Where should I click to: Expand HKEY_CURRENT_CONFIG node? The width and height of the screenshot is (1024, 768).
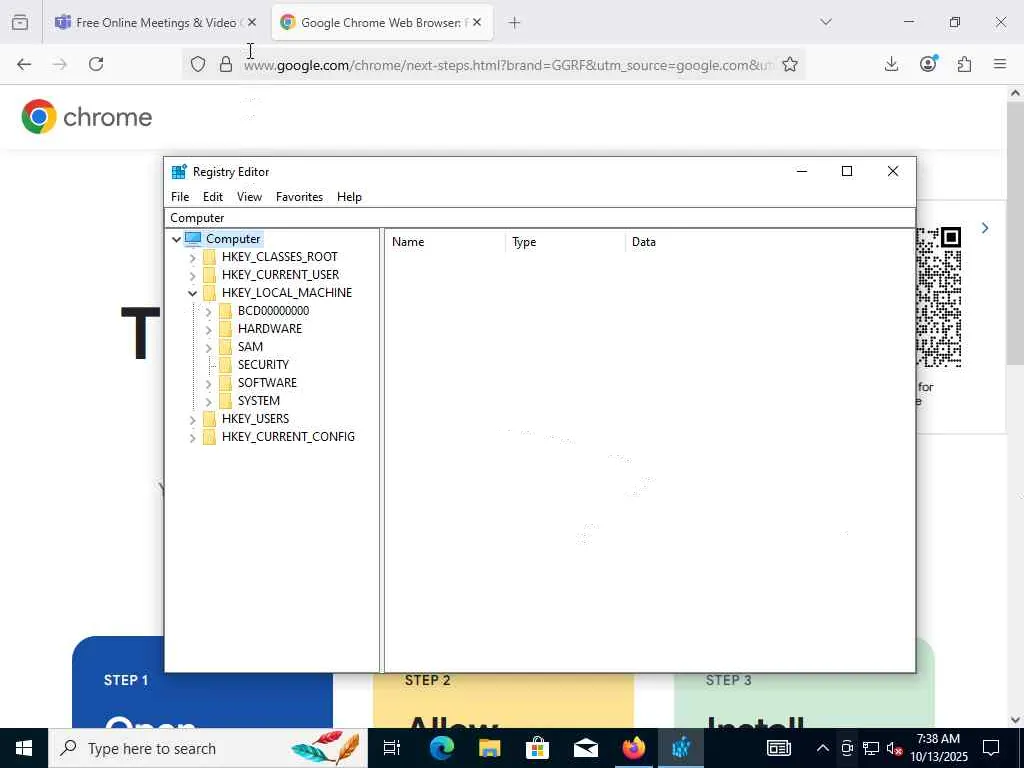pyautogui.click(x=193, y=438)
